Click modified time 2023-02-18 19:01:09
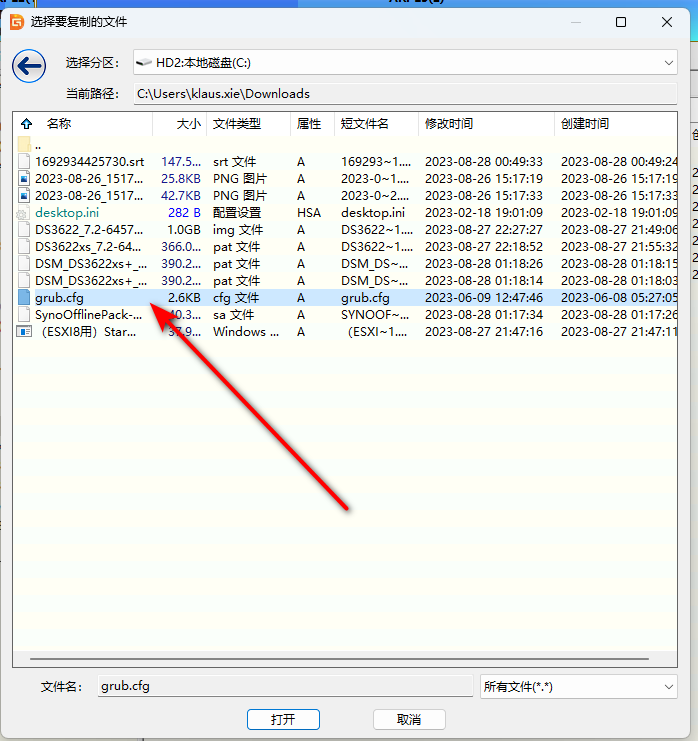The height and width of the screenshot is (741, 698). 484,213
